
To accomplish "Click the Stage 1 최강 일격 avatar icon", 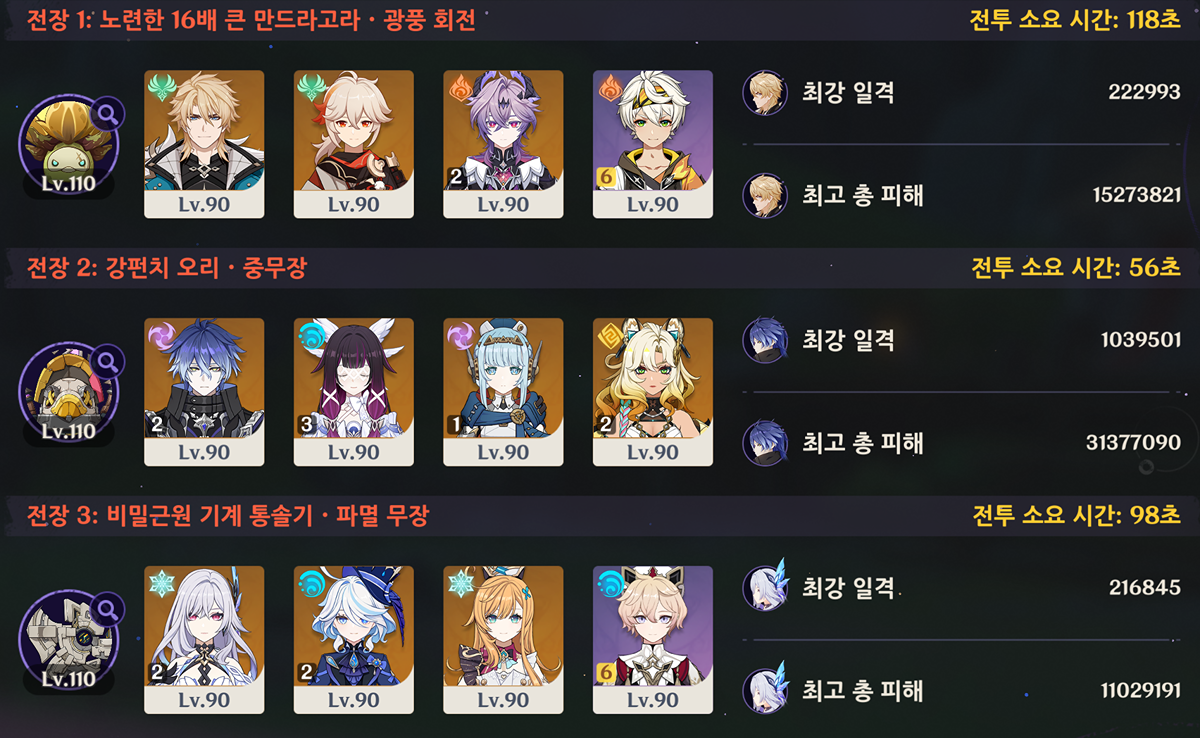I will 762,92.
